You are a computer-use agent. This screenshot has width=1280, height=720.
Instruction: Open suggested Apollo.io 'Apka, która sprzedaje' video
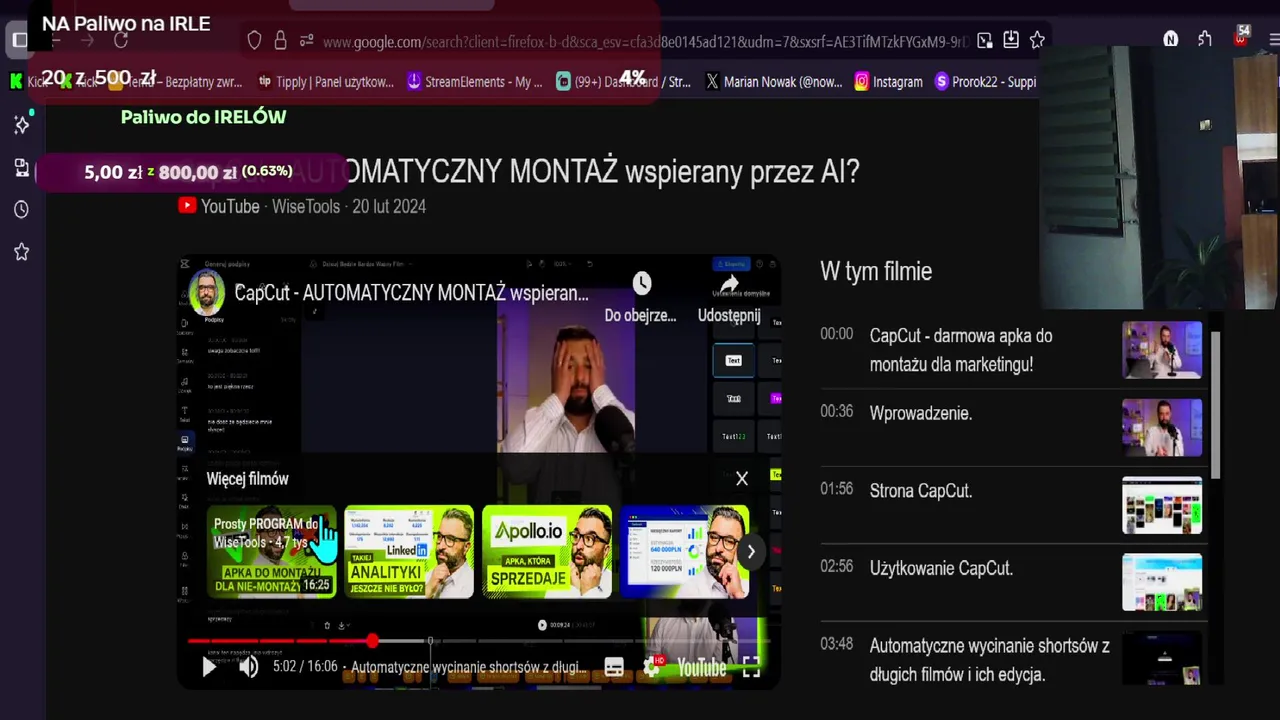(x=547, y=551)
